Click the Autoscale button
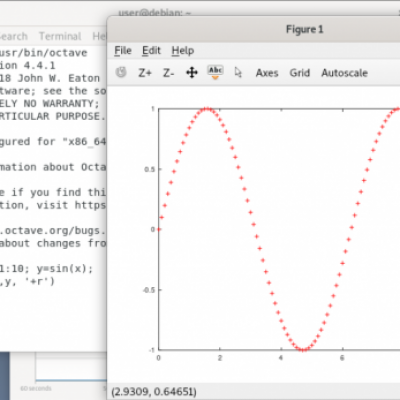 click(344, 73)
